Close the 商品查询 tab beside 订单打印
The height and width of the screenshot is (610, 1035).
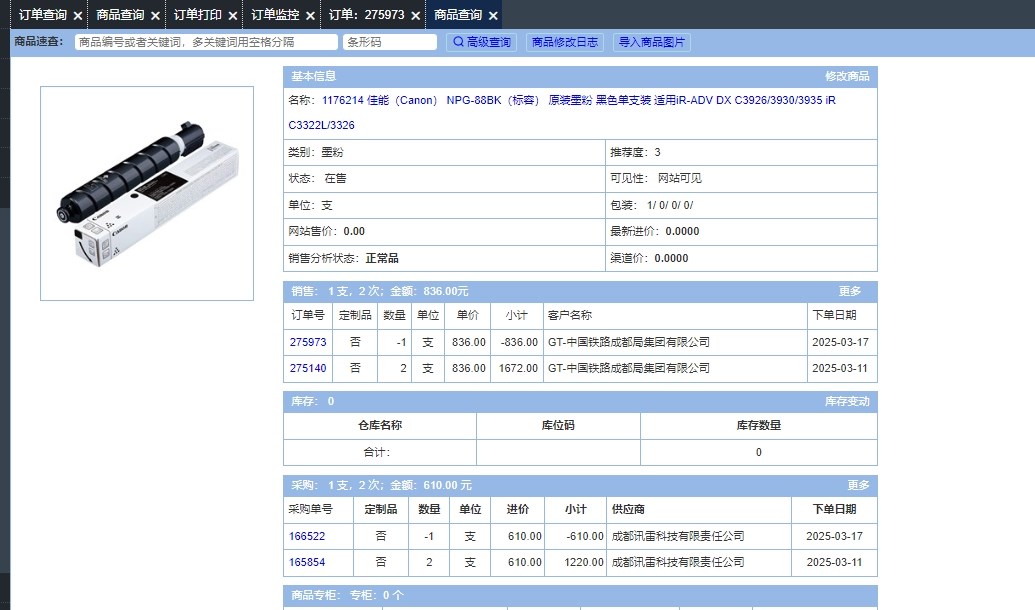click(155, 15)
